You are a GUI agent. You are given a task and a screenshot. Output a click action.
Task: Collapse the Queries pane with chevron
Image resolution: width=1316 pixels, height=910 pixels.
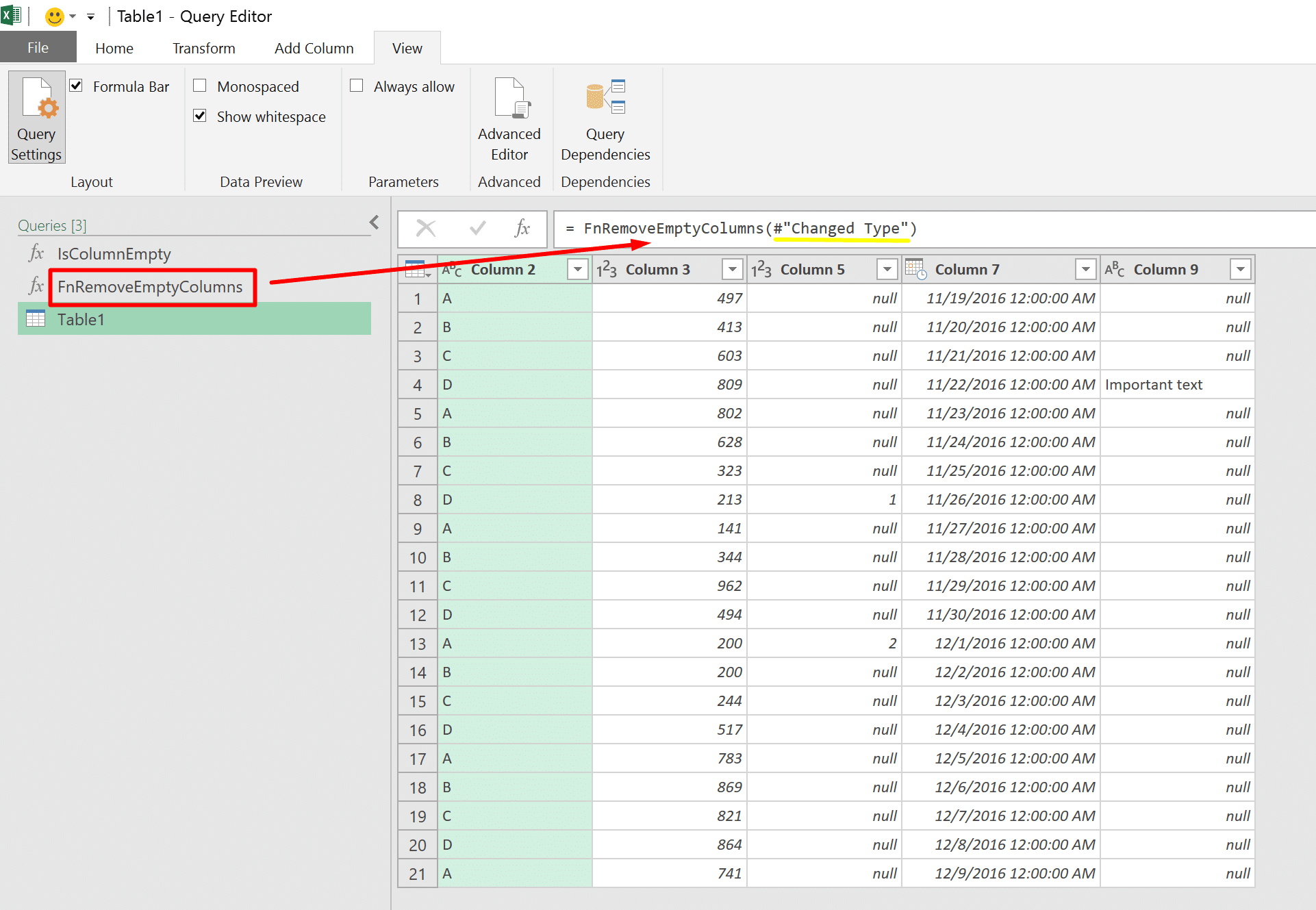click(x=374, y=223)
